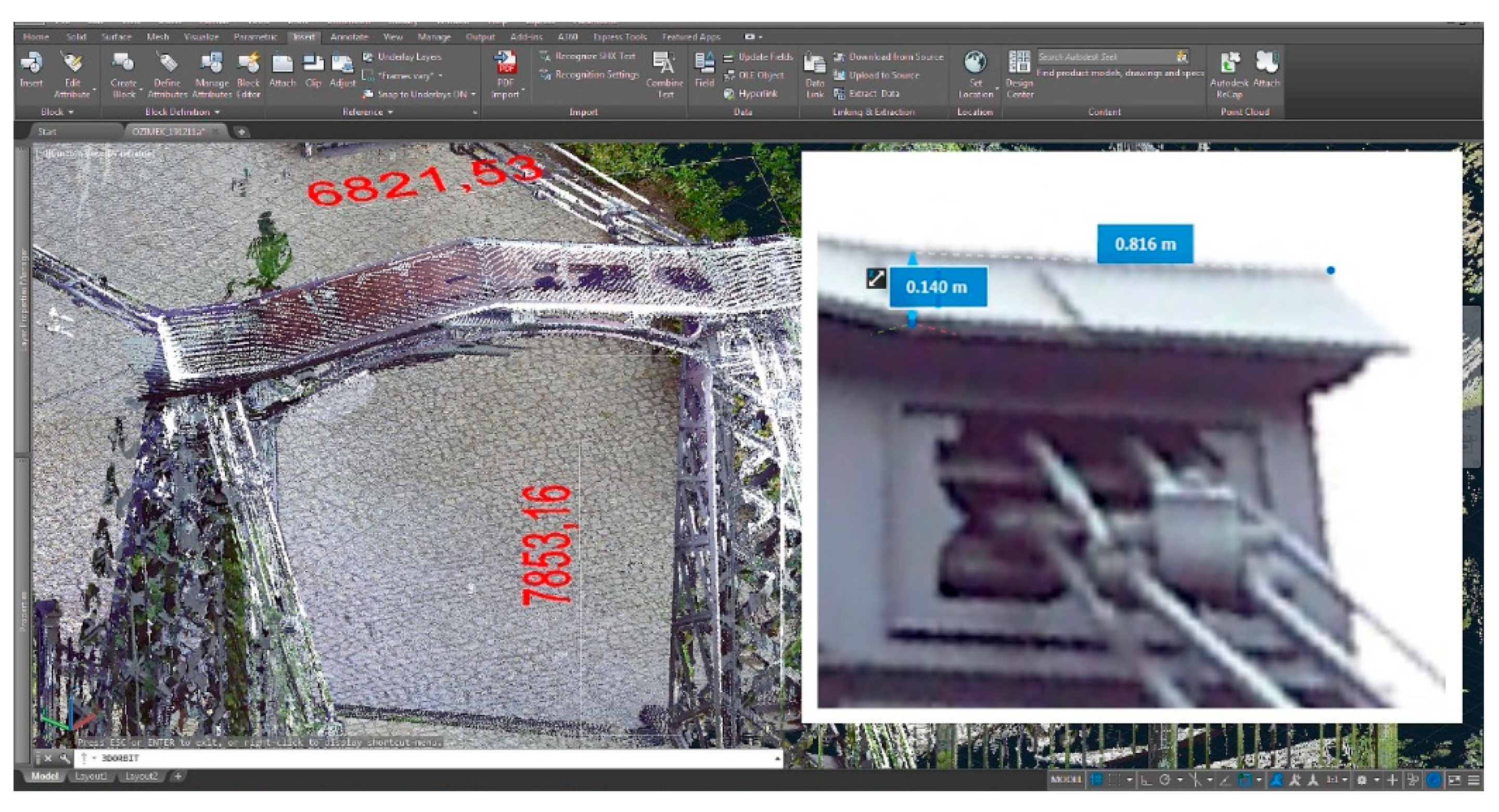Open the status bar customization menu
1499x812 pixels.
click(x=1474, y=780)
